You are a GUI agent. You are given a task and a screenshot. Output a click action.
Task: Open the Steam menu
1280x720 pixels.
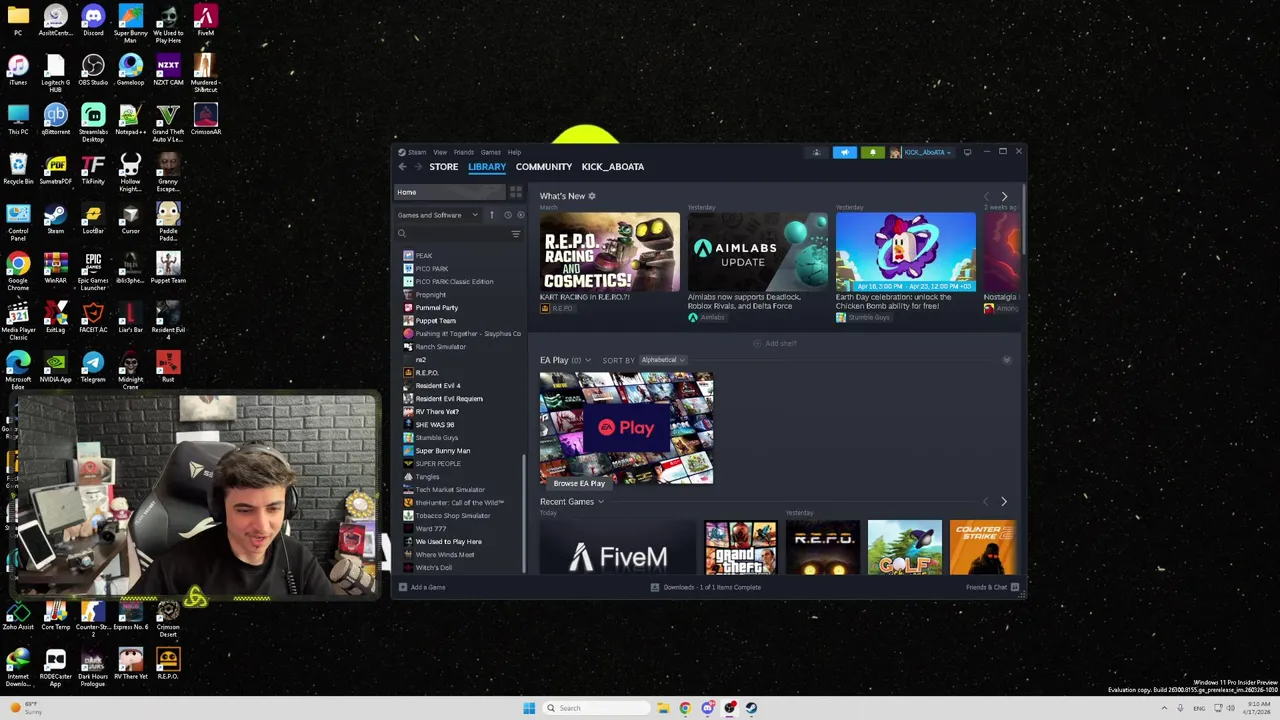coord(417,152)
